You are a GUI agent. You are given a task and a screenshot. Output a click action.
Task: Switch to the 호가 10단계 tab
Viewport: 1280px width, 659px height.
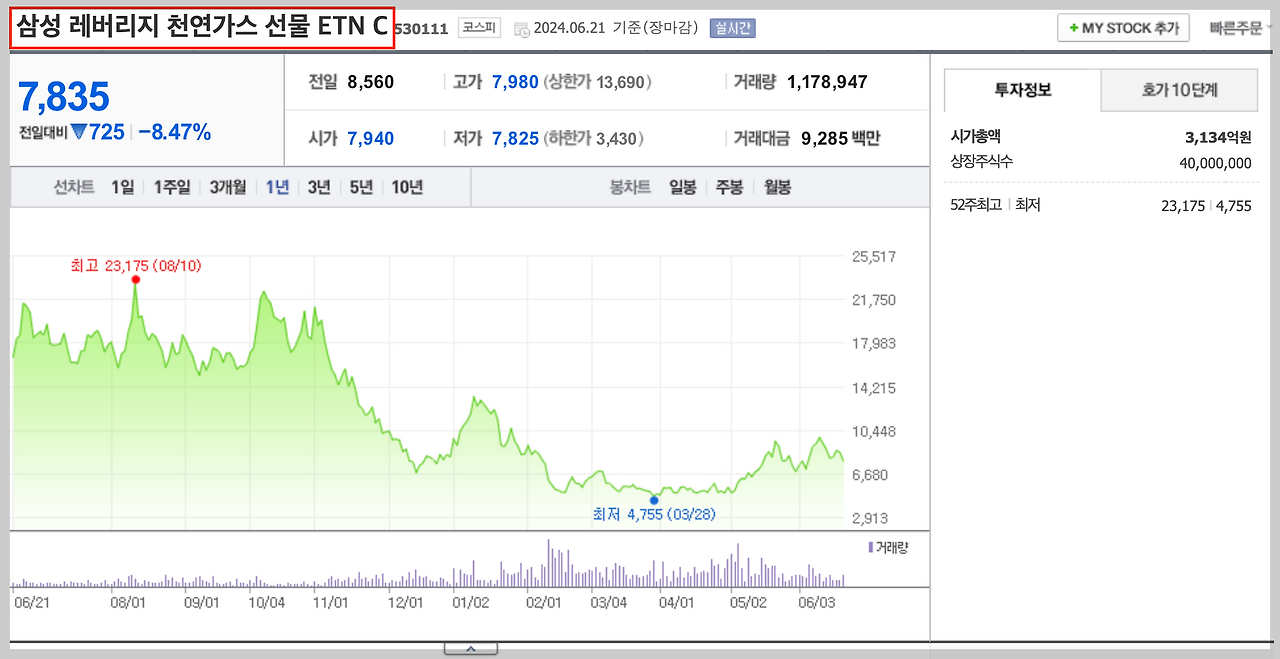coord(1180,90)
